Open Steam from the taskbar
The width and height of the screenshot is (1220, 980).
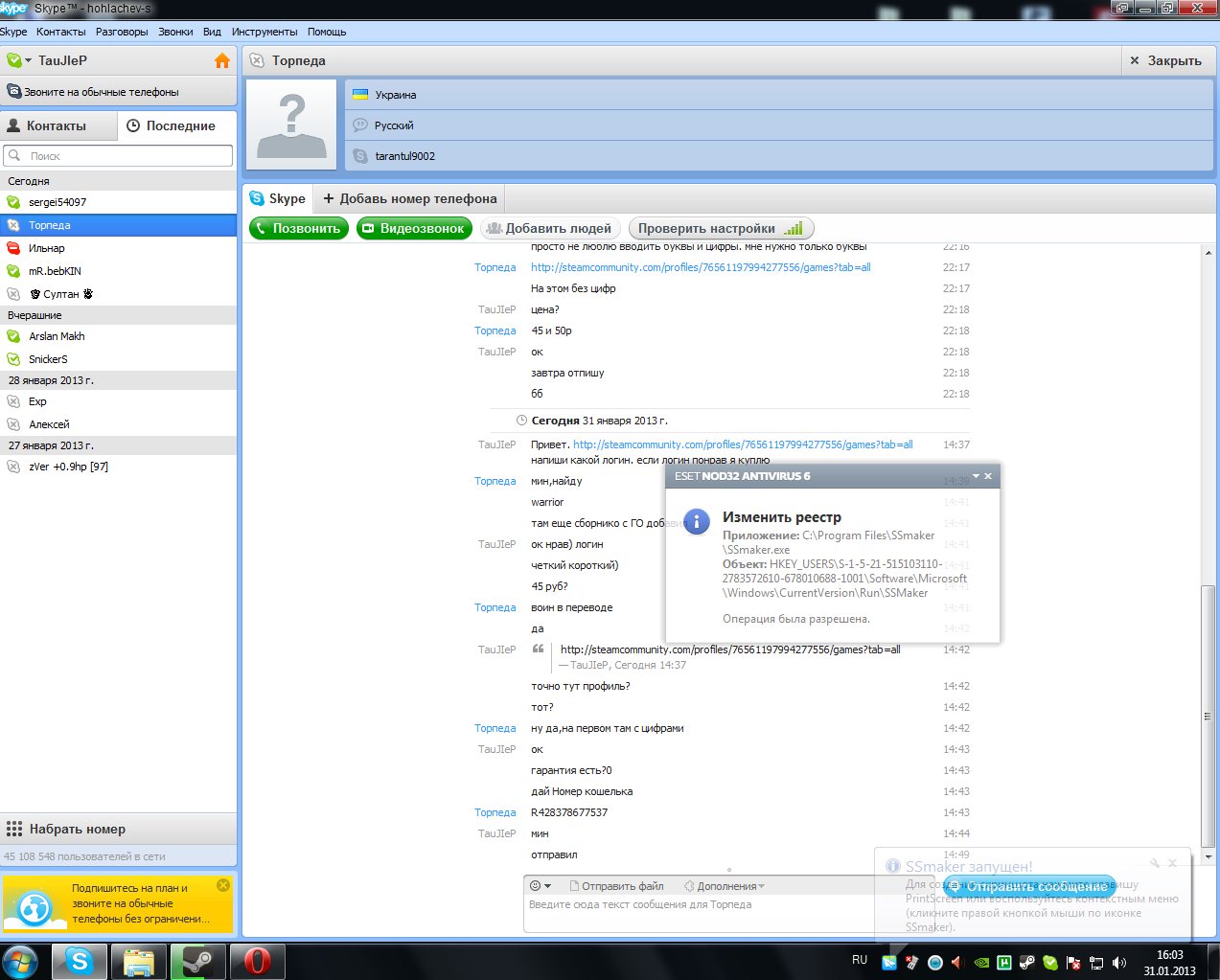[197, 961]
